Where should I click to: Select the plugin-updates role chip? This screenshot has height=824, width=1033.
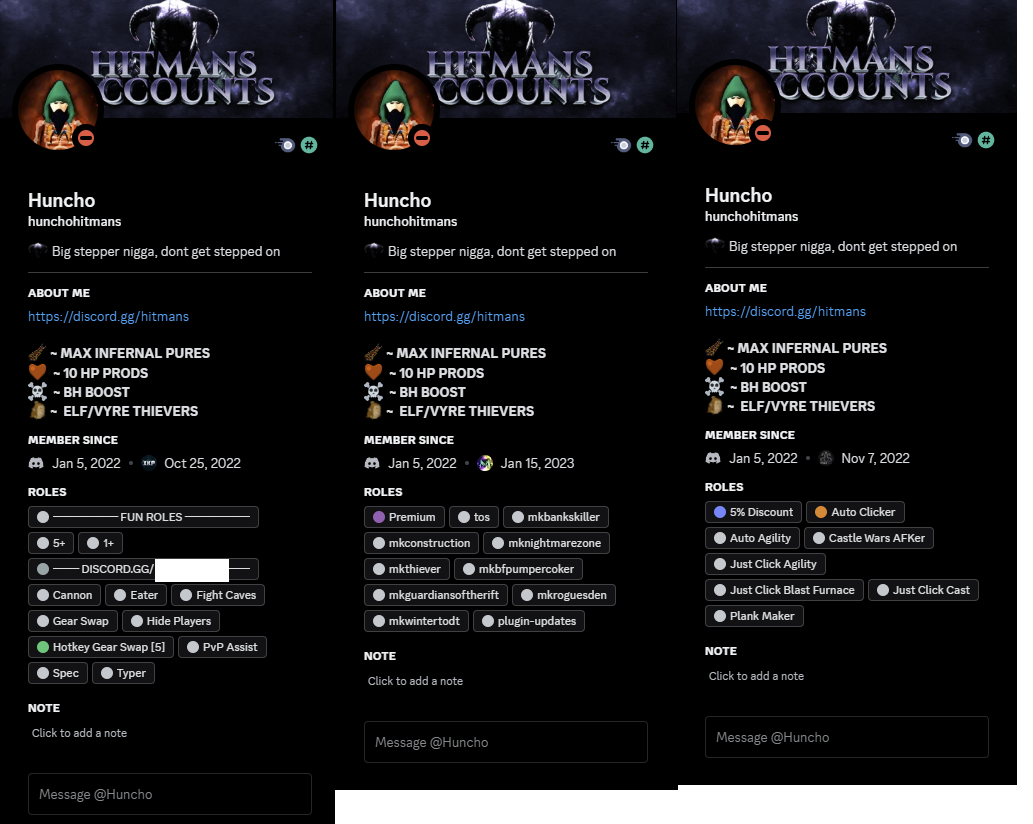tap(529, 620)
